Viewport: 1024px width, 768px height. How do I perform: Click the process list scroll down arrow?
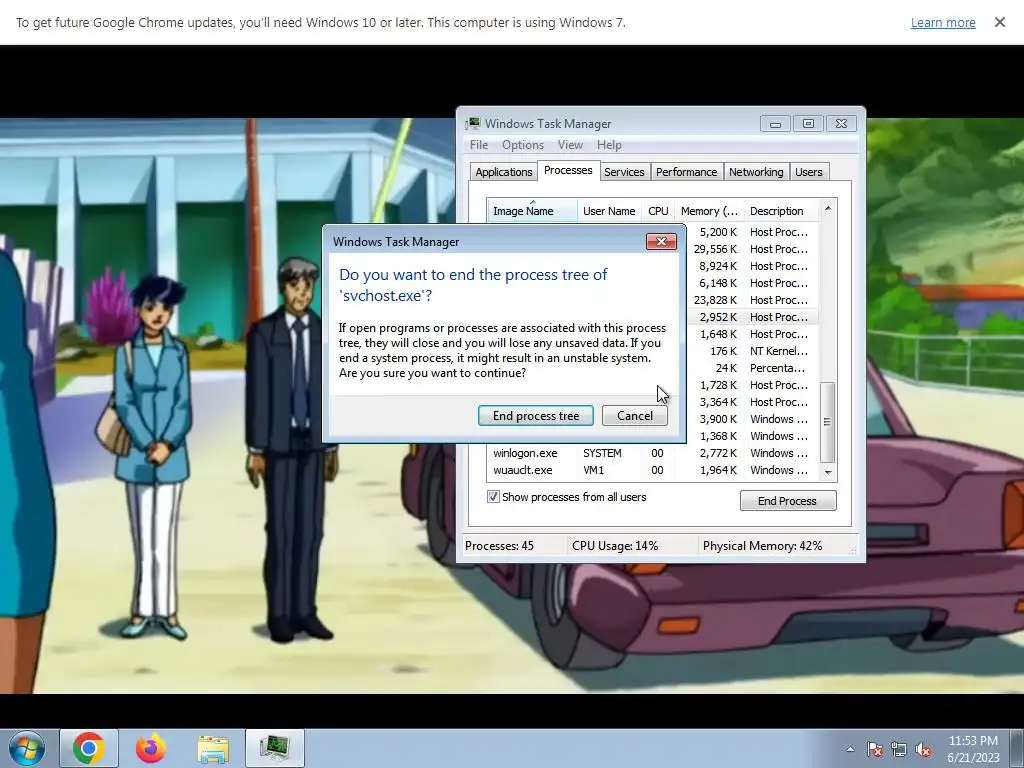[x=828, y=472]
